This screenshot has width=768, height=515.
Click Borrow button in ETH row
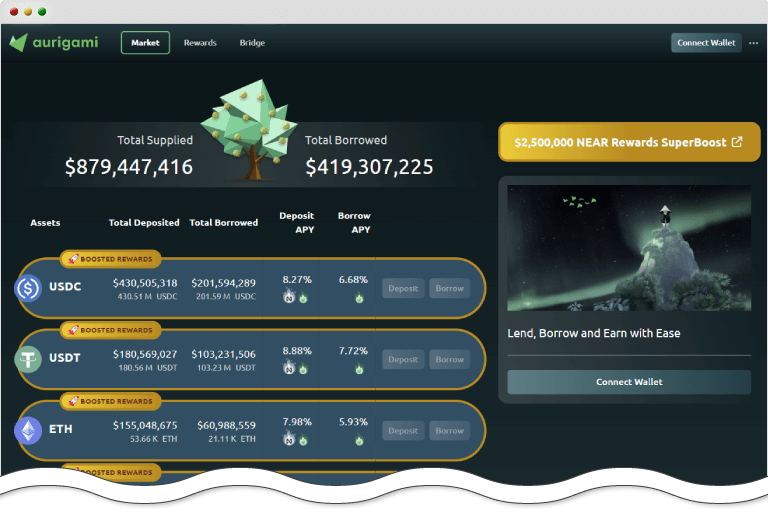(449, 431)
